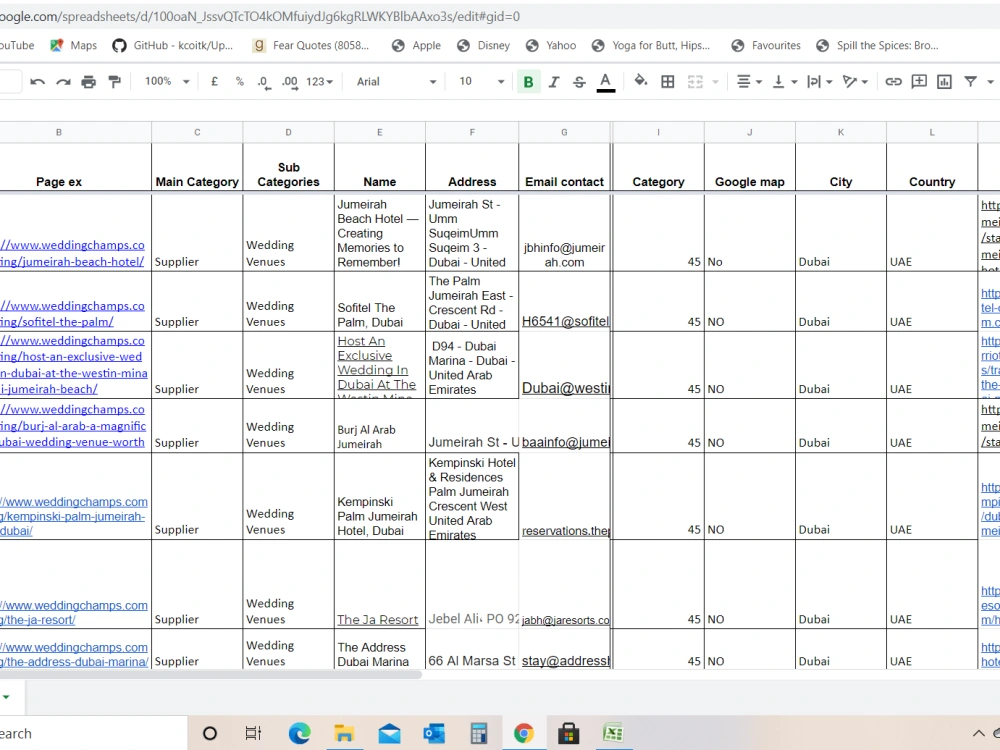This screenshot has height=750, width=1000.
Task: Increase decimal places
Action: pos(290,82)
